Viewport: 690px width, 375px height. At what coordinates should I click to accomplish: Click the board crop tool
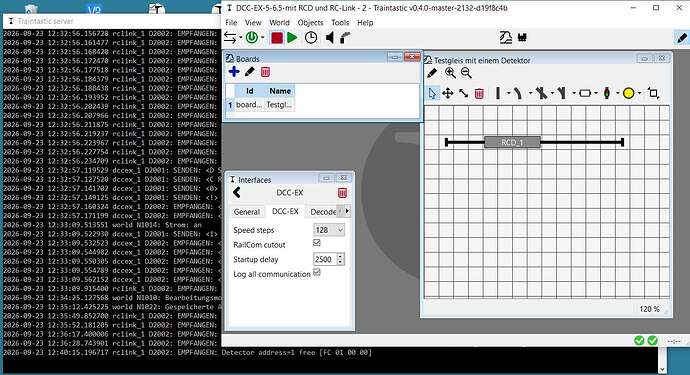tap(653, 93)
